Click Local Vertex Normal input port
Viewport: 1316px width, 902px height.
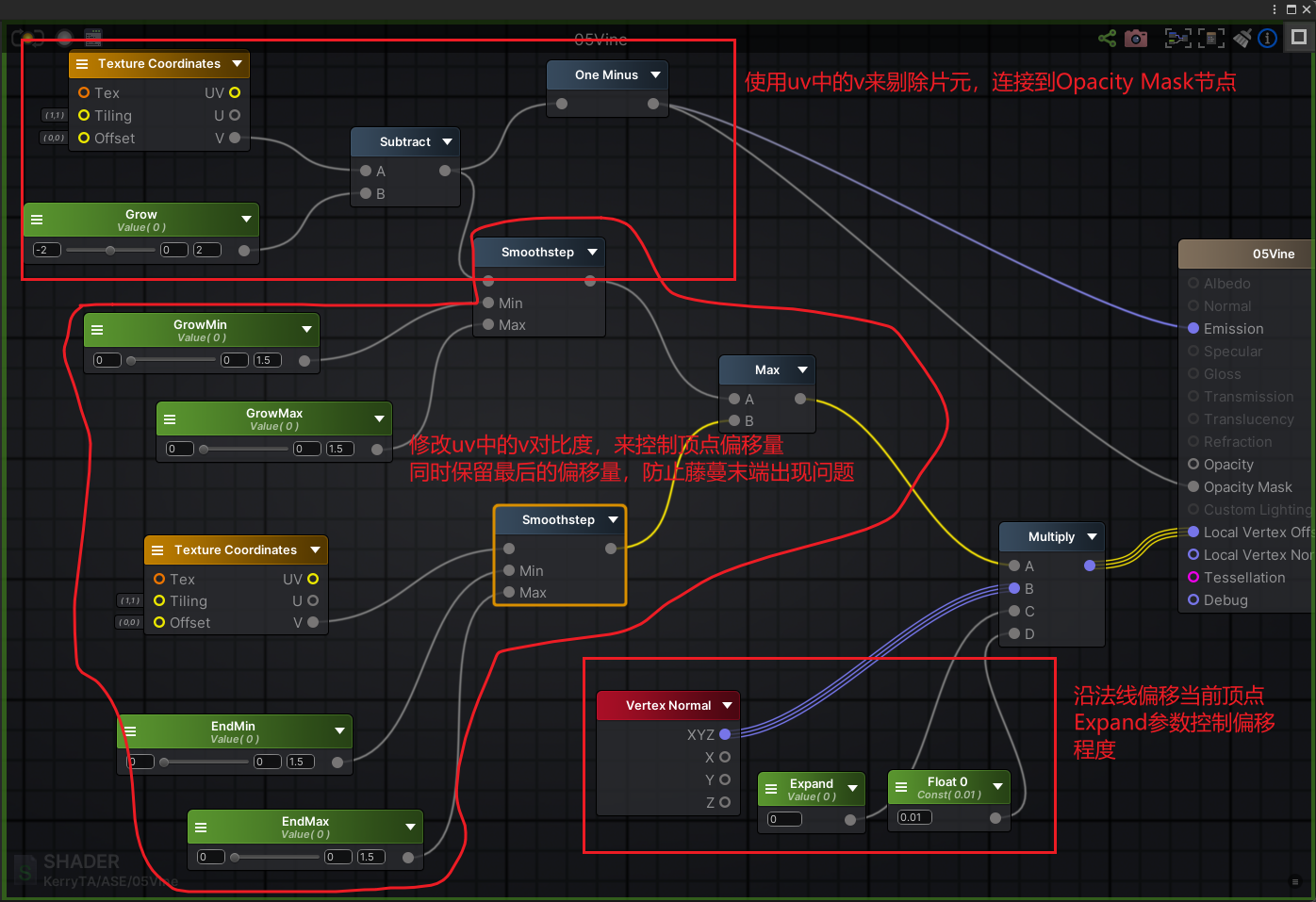click(x=1193, y=554)
